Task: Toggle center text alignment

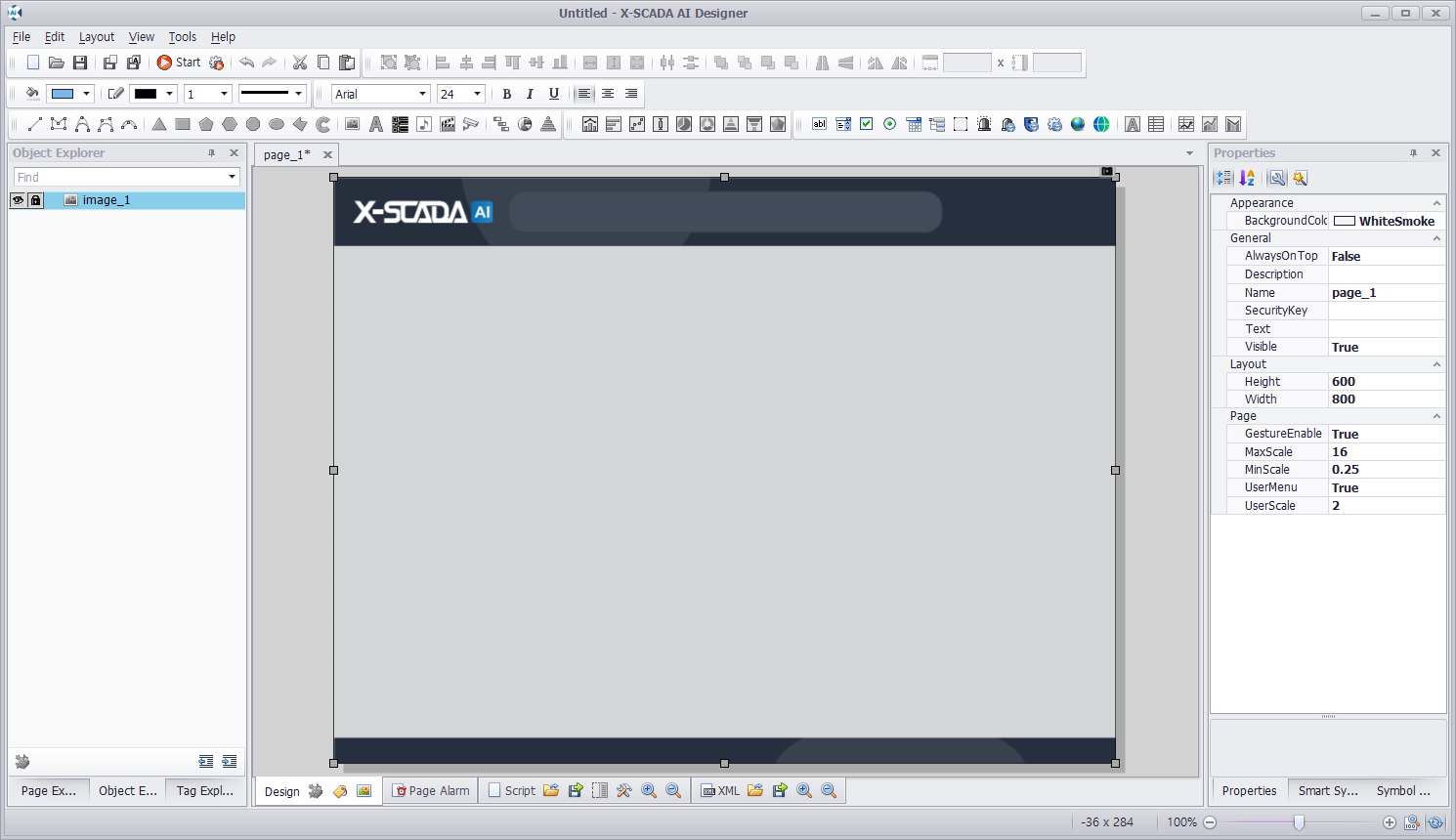Action: tap(608, 94)
